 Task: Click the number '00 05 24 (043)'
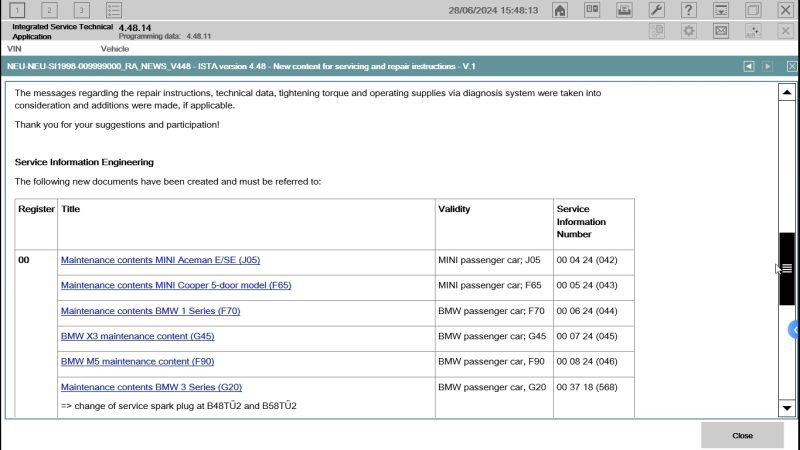(587, 285)
